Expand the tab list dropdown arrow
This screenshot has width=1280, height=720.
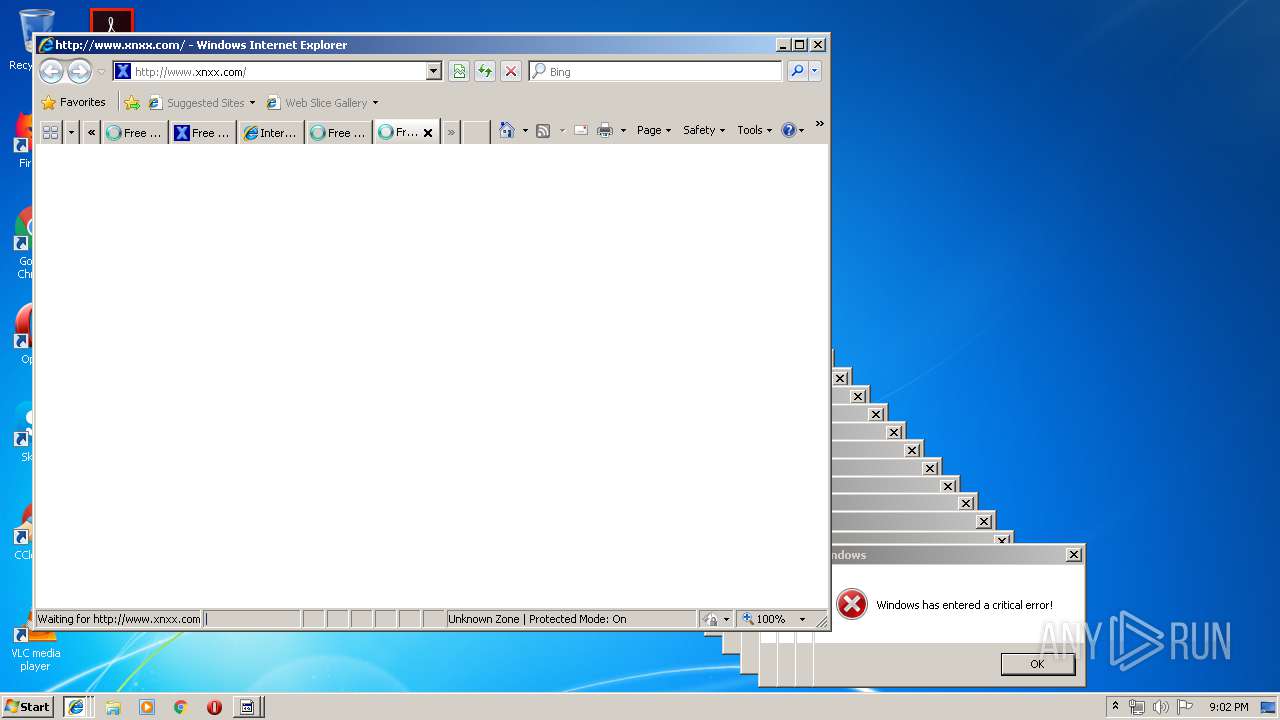pos(71,132)
